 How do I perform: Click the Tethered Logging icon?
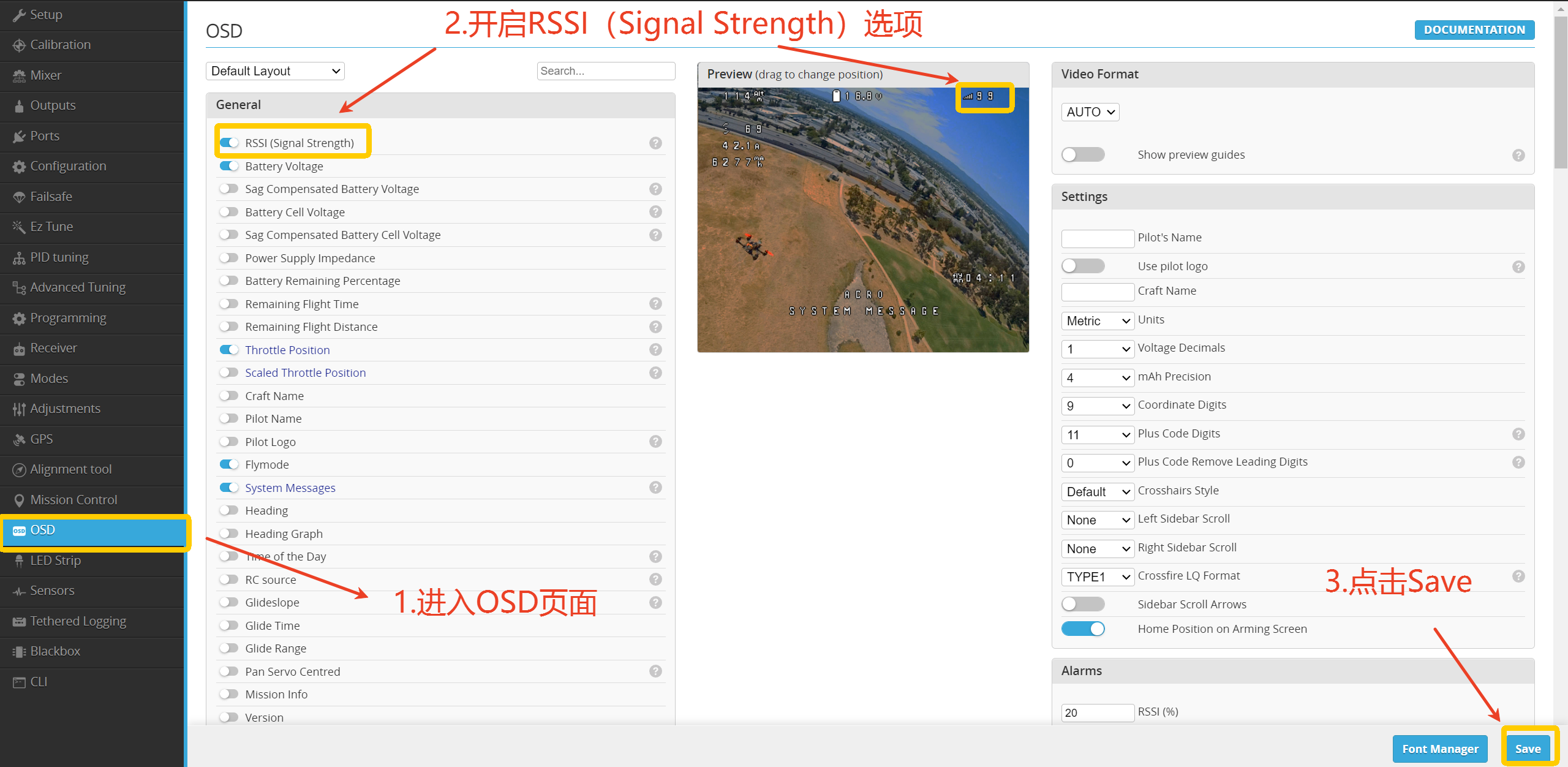coord(19,621)
